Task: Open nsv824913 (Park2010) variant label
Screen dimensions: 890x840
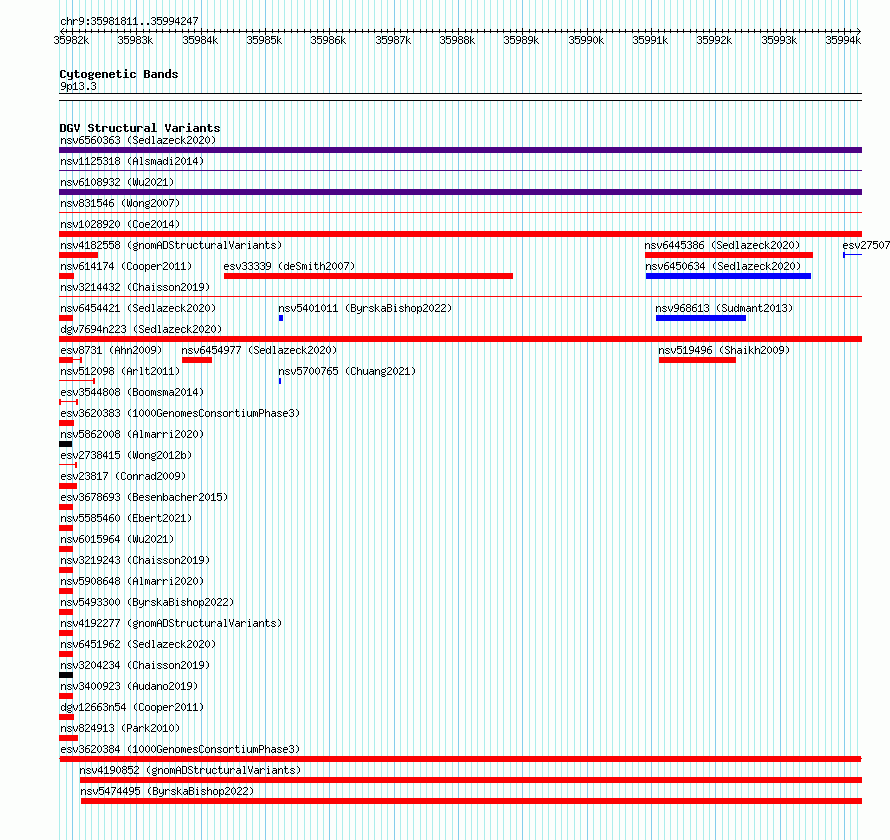Action: [x=120, y=728]
